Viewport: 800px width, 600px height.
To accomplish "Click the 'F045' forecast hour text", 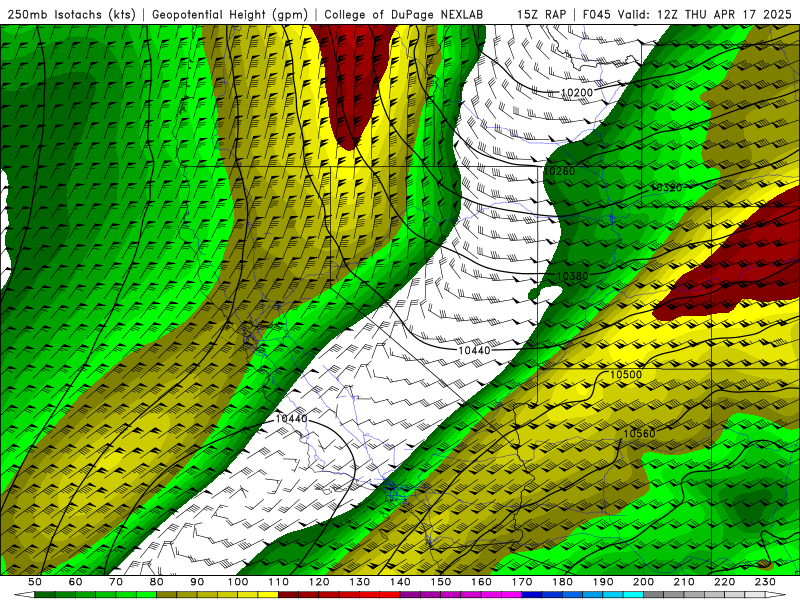I will (x=596, y=14).
